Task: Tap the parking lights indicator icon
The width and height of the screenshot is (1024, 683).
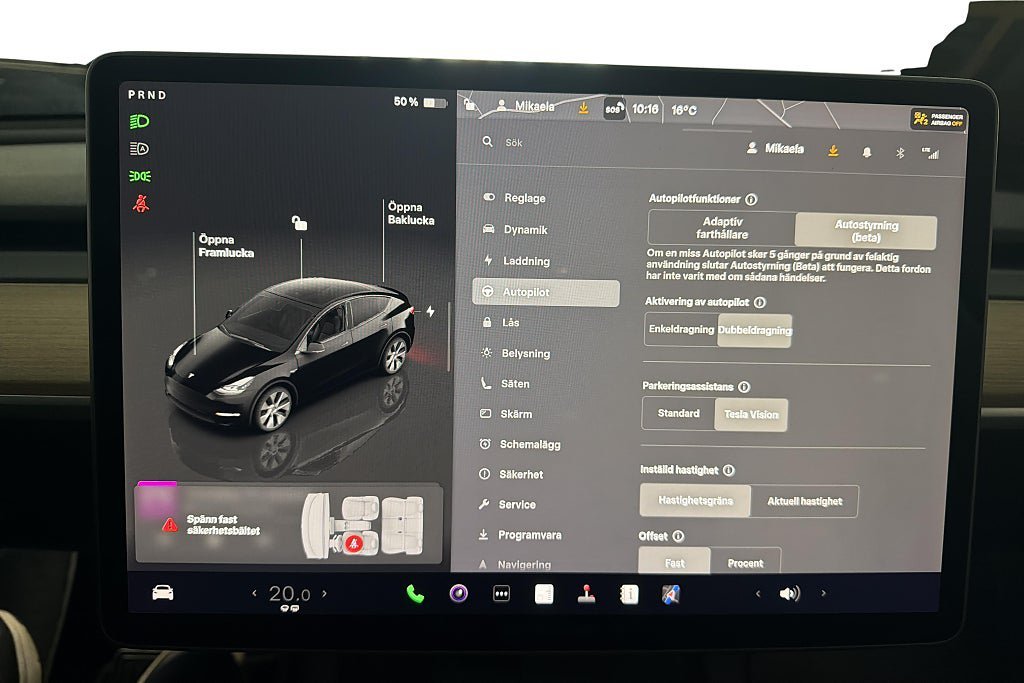Action: pyautogui.click(x=140, y=176)
